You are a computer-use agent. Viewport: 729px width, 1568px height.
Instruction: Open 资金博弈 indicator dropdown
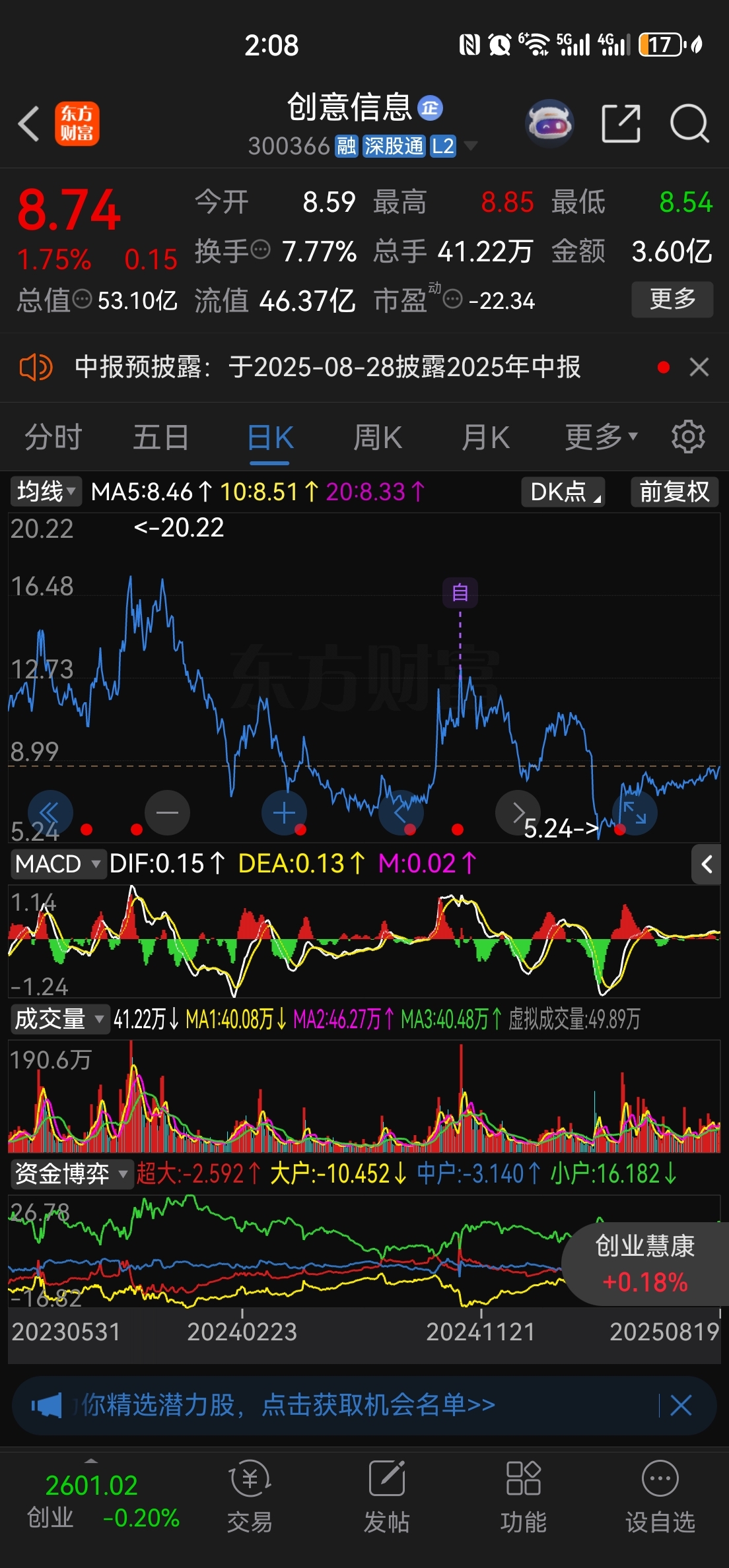tap(71, 1173)
